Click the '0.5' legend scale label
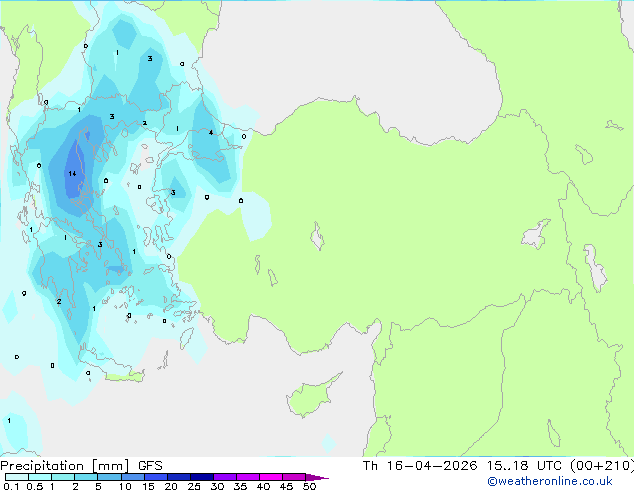 pos(35,486)
